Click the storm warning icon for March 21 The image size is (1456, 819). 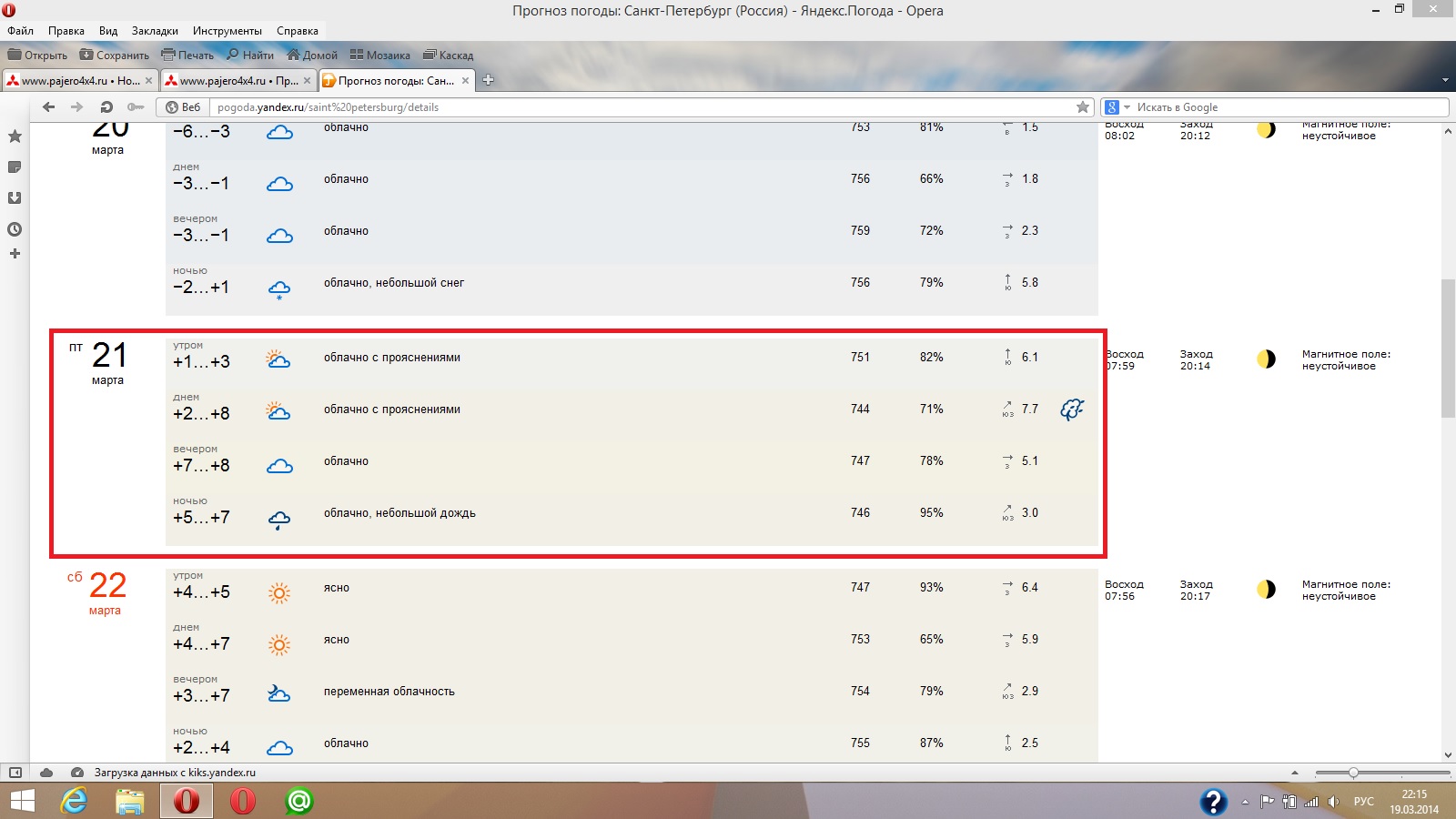point(1072,409)
